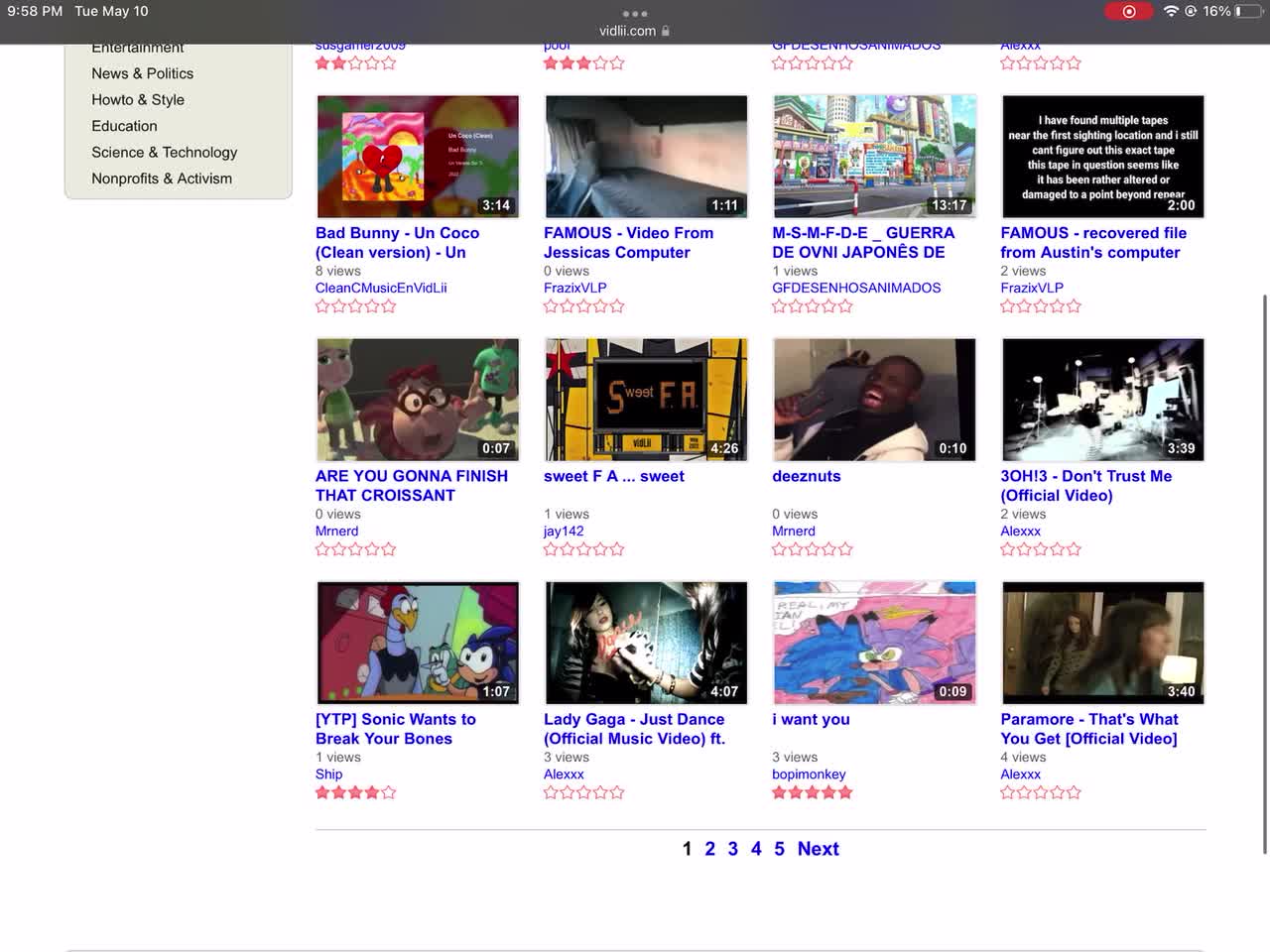Viewport: 1270px width, 952px height.
Task: Go to page 3 of results
Action: coord(733,849)
